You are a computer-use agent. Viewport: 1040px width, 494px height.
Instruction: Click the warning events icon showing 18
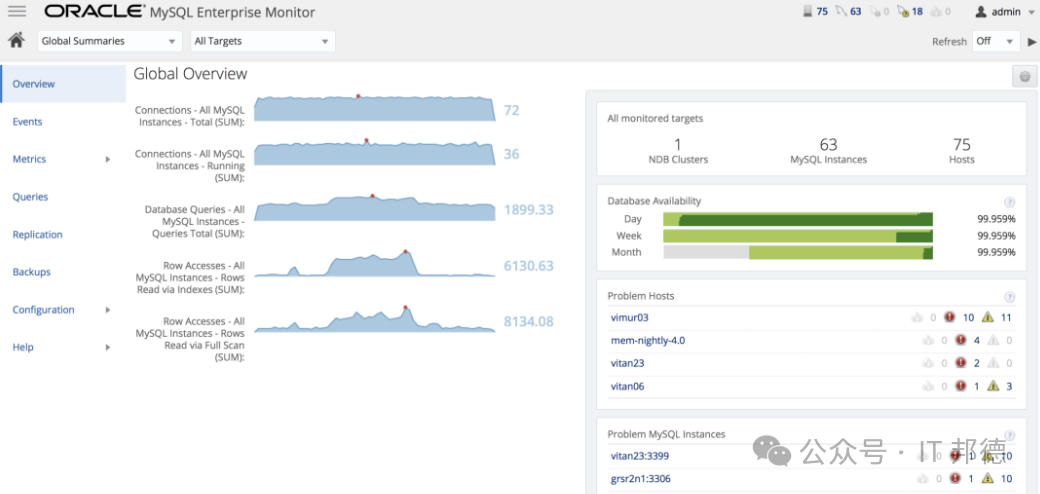[903, 11]
